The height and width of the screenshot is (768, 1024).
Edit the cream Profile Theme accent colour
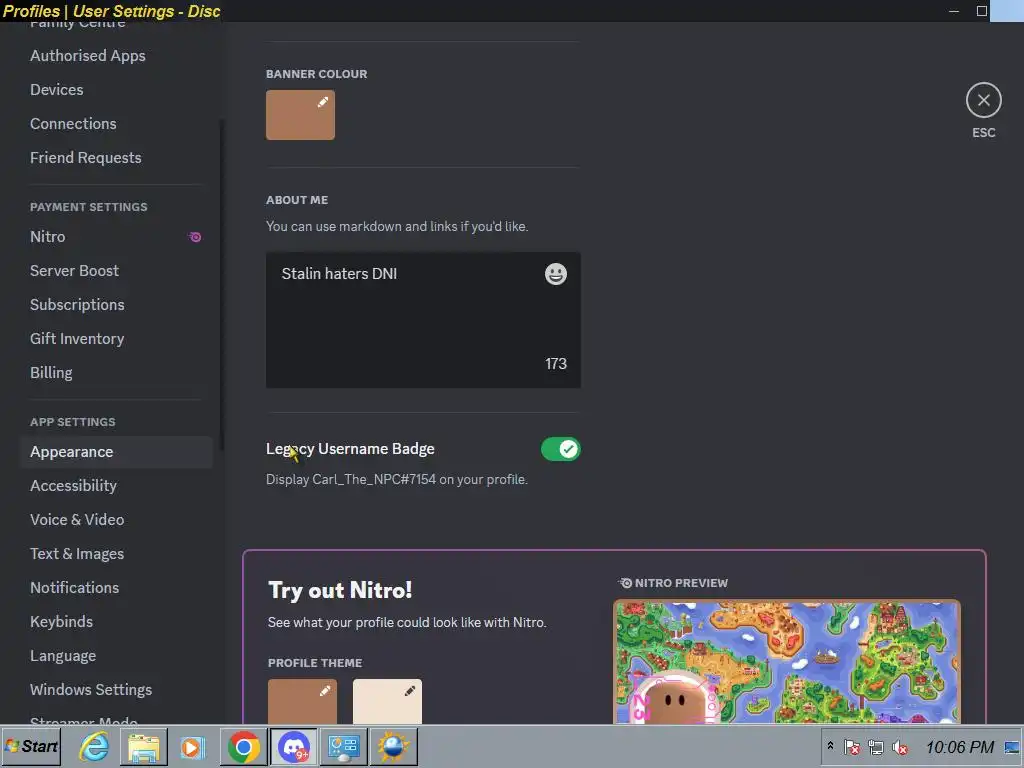[387, 701]
